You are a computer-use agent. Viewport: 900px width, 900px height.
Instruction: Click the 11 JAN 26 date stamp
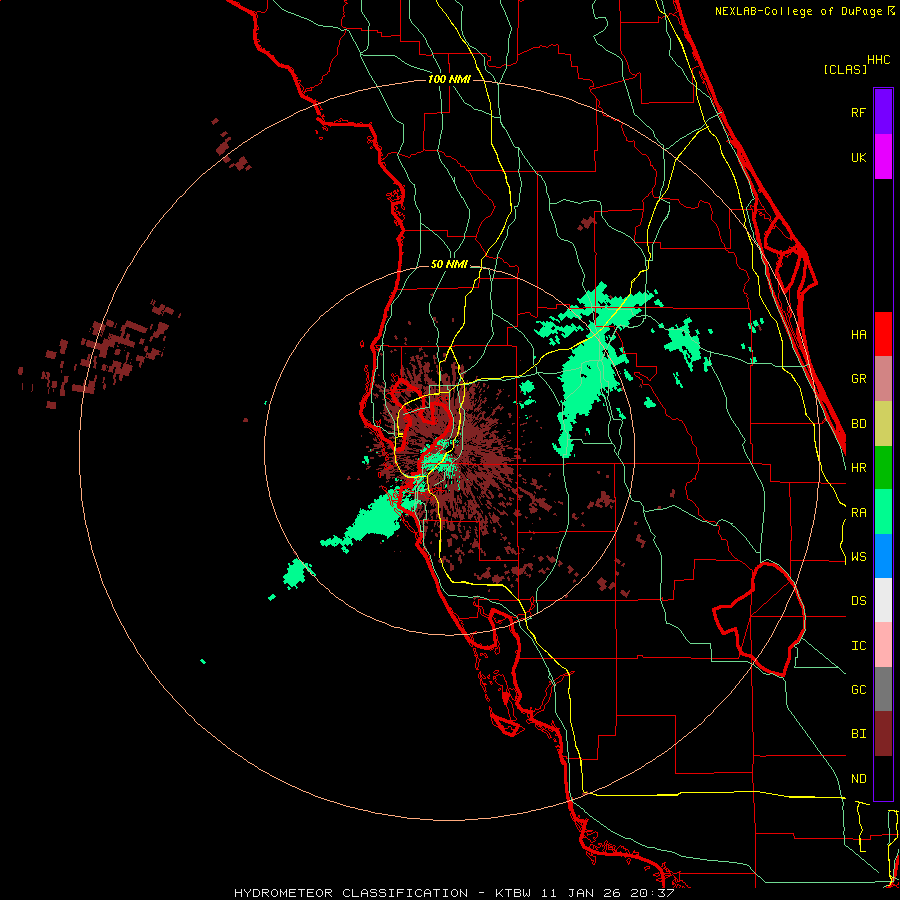coord(582,893)
